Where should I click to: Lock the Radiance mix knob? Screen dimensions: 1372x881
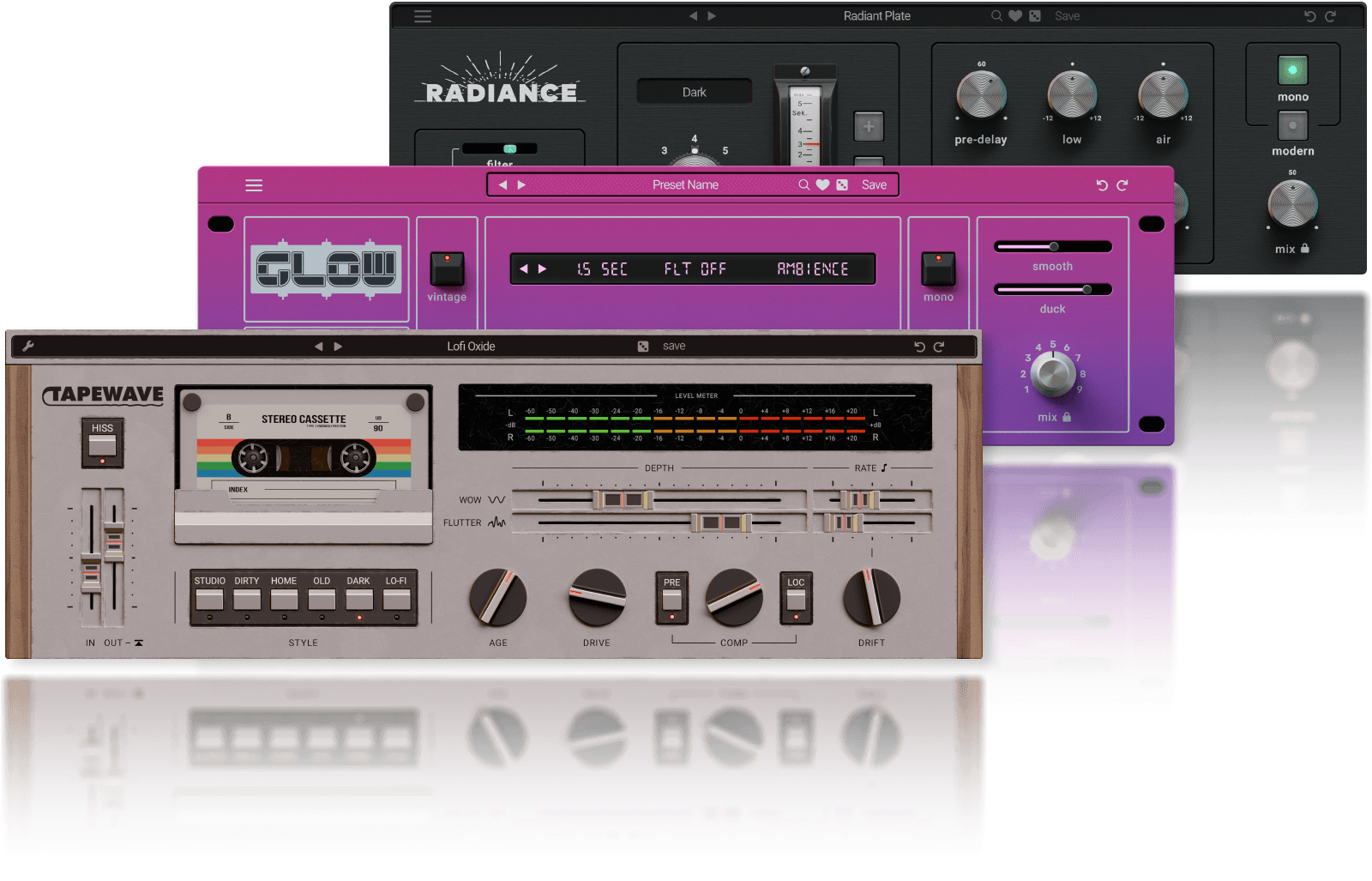(x=1305, y=249)
